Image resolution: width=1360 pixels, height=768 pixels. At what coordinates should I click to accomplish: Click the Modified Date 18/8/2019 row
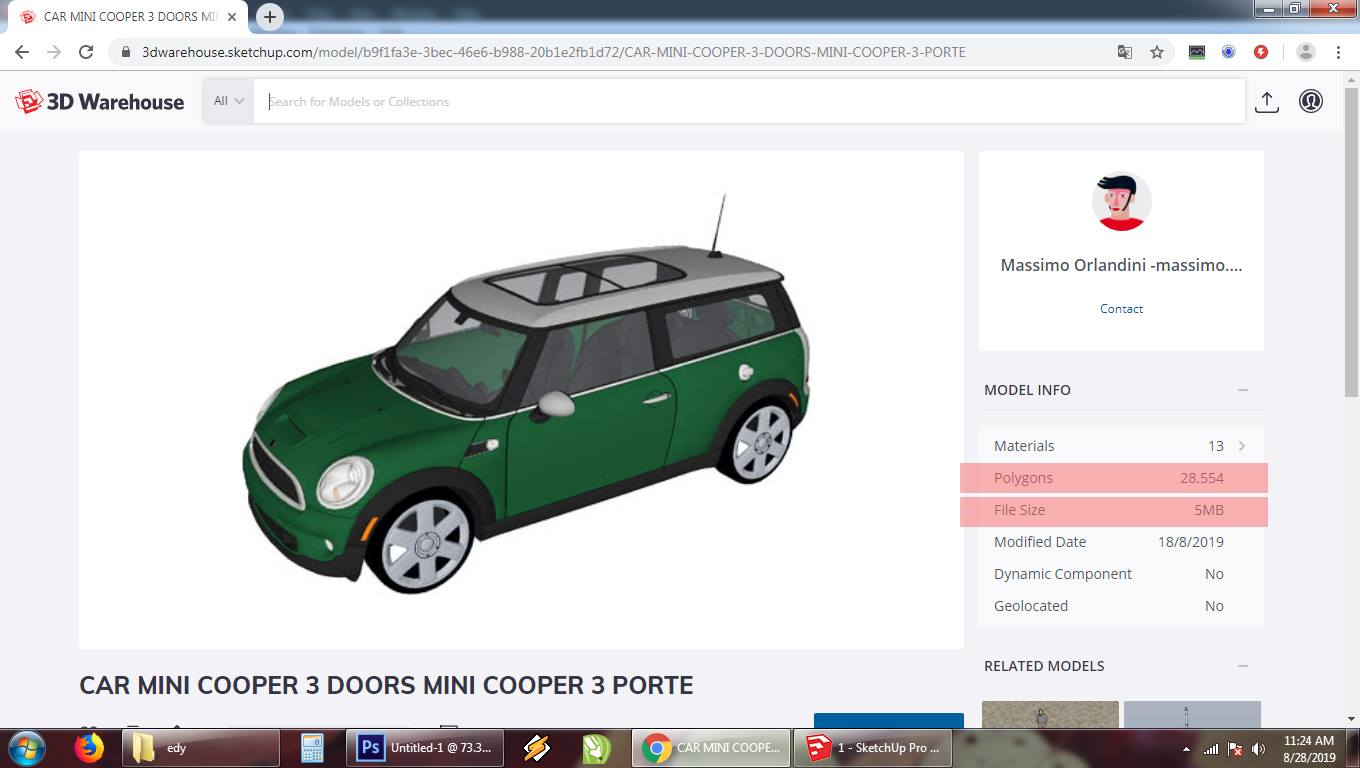(1121, 542)
